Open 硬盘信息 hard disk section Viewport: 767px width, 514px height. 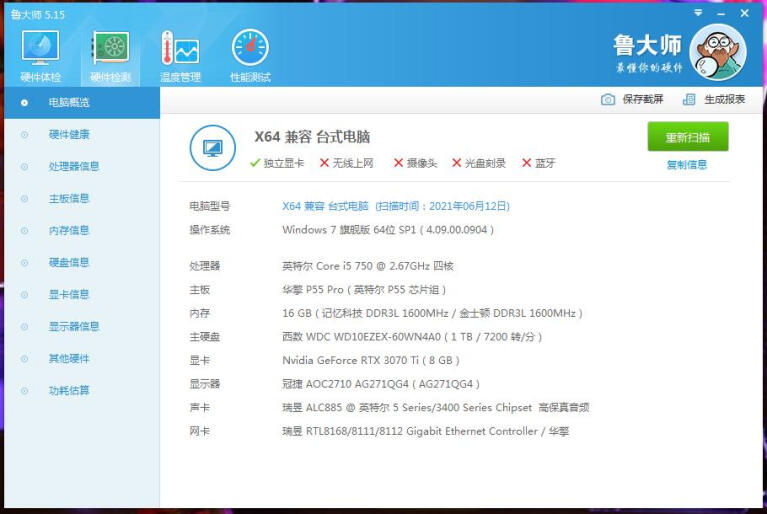(x=69, y=263)
